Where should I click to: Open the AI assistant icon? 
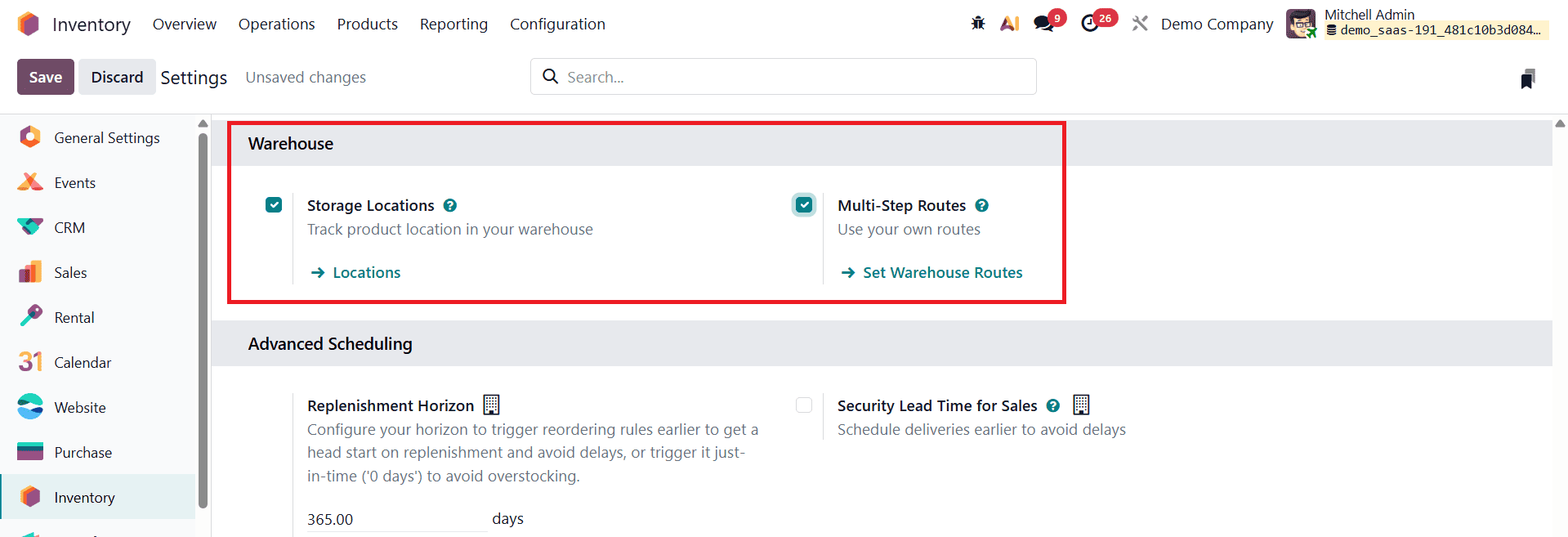1009,24
